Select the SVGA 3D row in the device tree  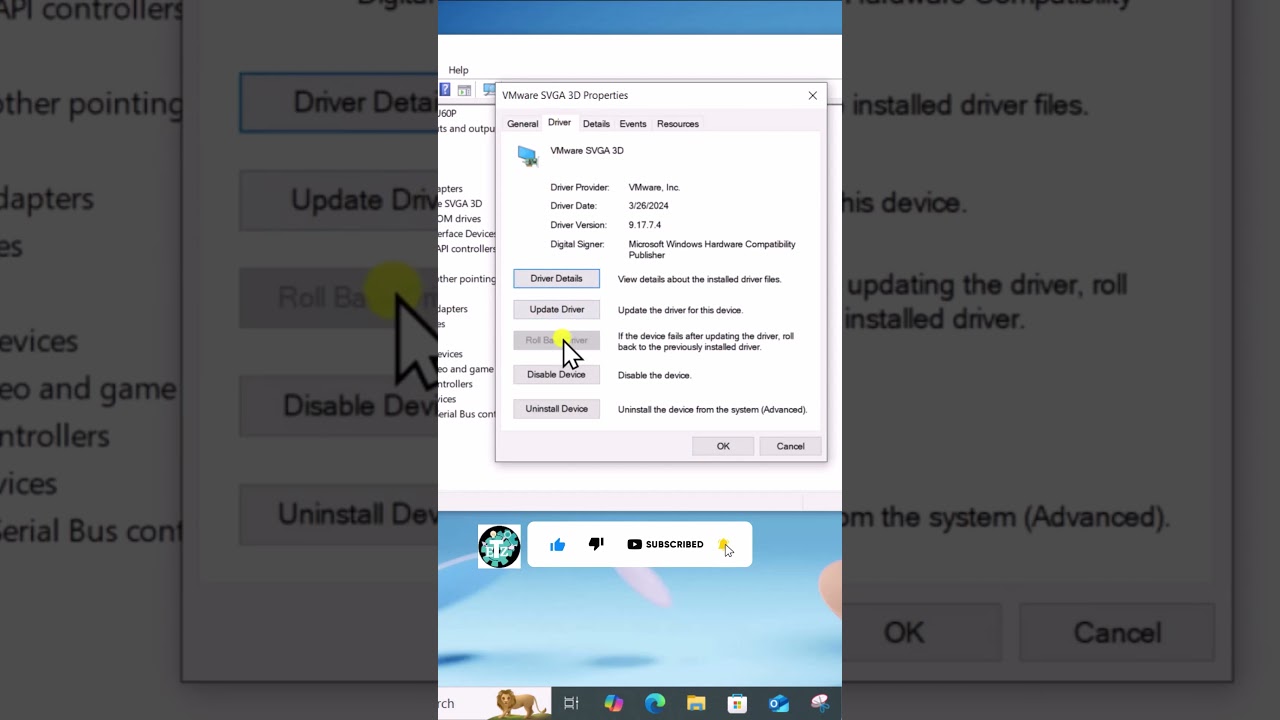pyautogui.click(x=462, y=203)
